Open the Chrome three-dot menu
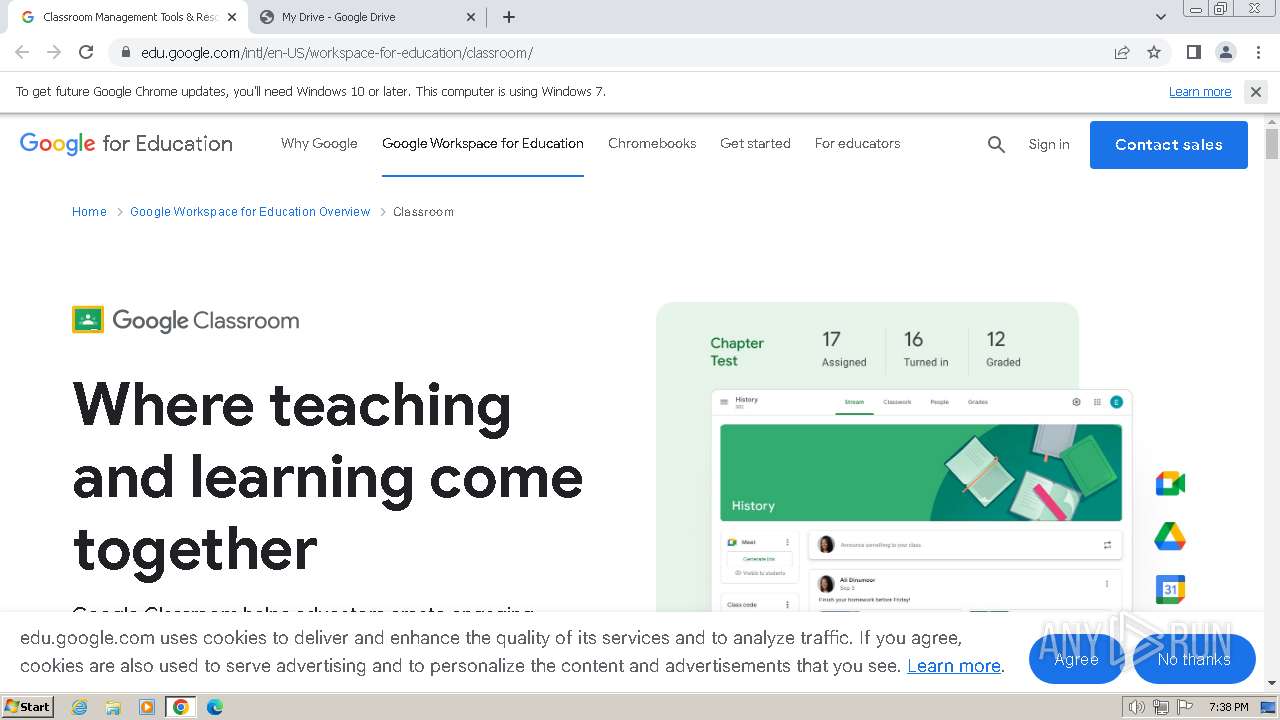1280x720 pixels. (1258, 52)
